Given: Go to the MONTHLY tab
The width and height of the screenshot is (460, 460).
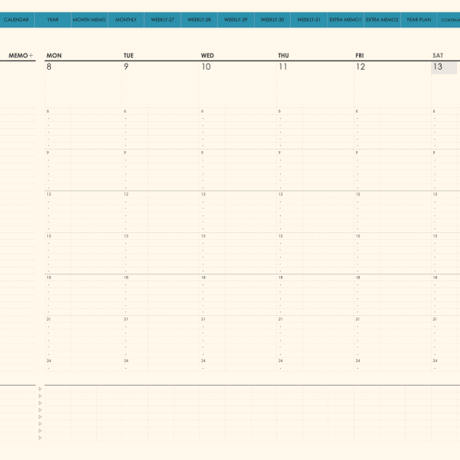Looking at the screenshot, I should 126,20.
